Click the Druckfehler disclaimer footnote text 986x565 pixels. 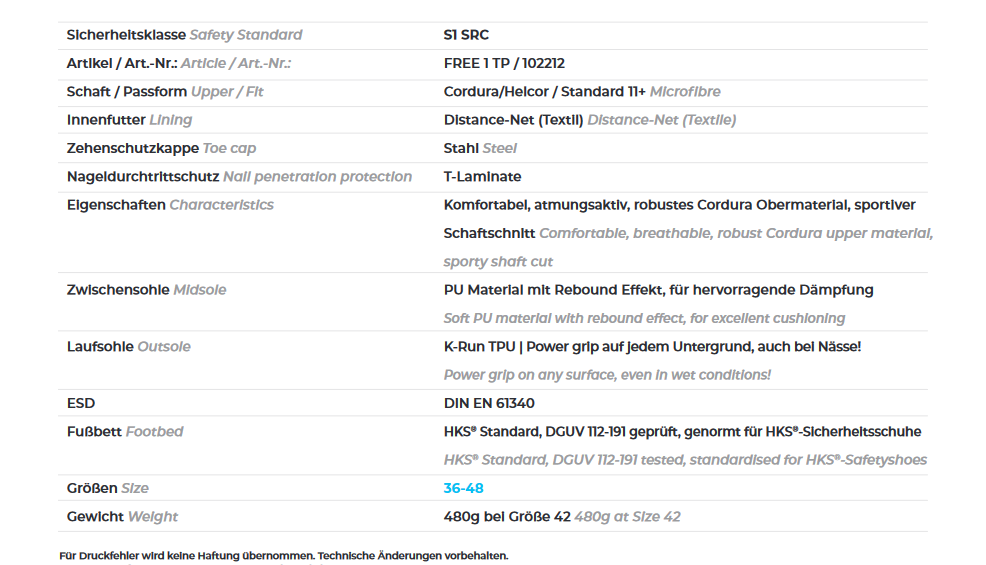click(284, 556)
